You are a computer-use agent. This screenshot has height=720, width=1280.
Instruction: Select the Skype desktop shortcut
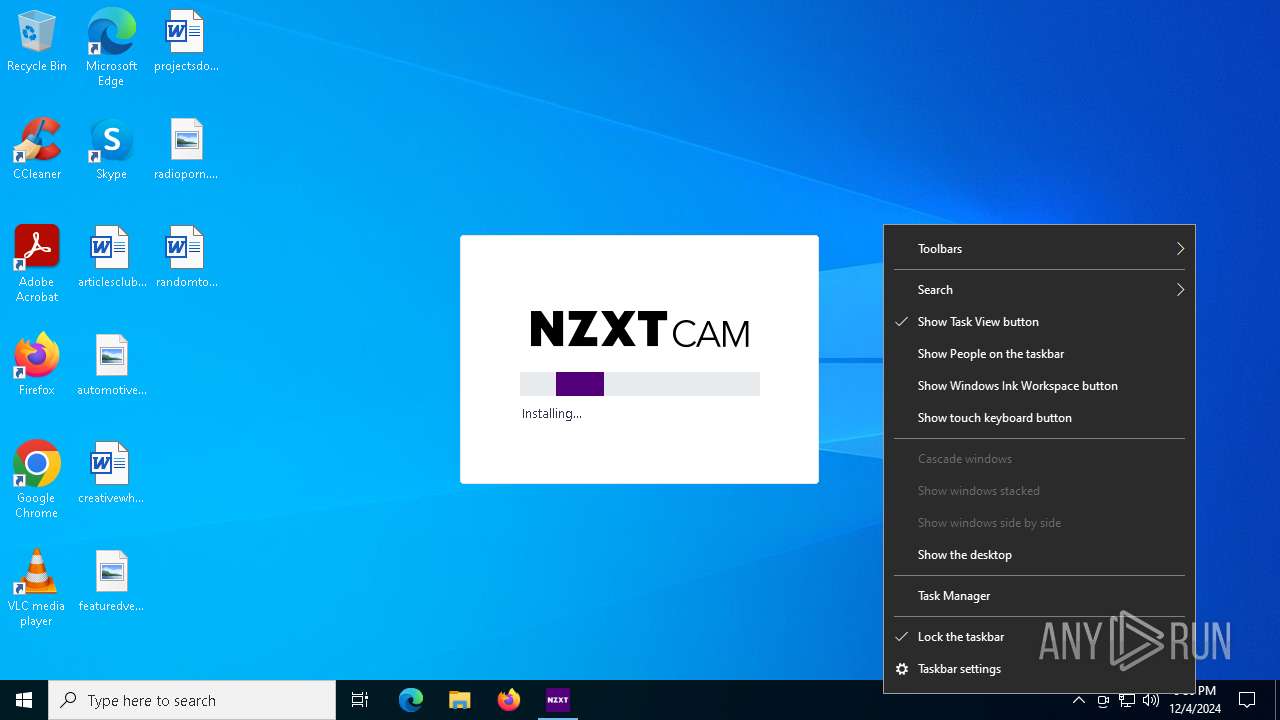111,150
